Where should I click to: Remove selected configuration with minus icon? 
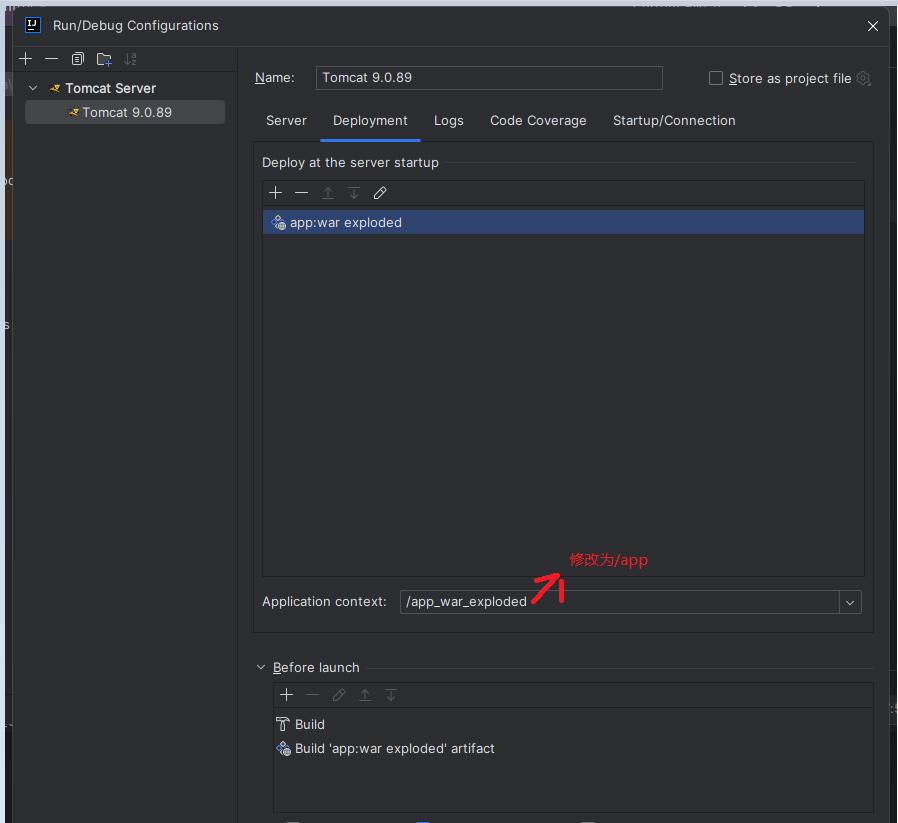click(x=52, y=59)
